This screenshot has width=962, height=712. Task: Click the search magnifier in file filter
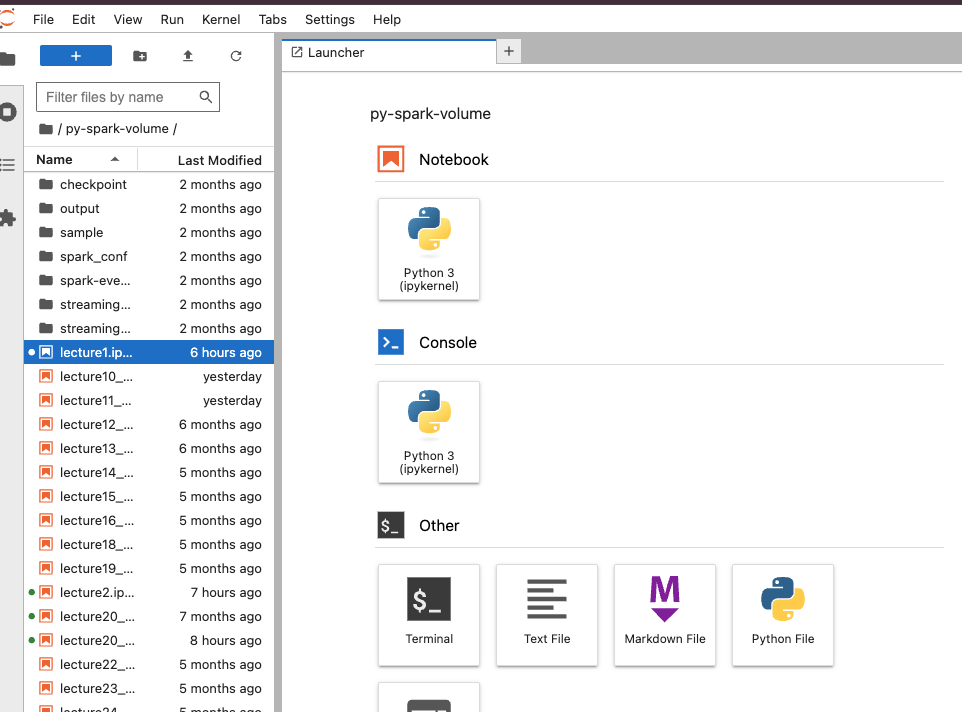pos(206,97)
